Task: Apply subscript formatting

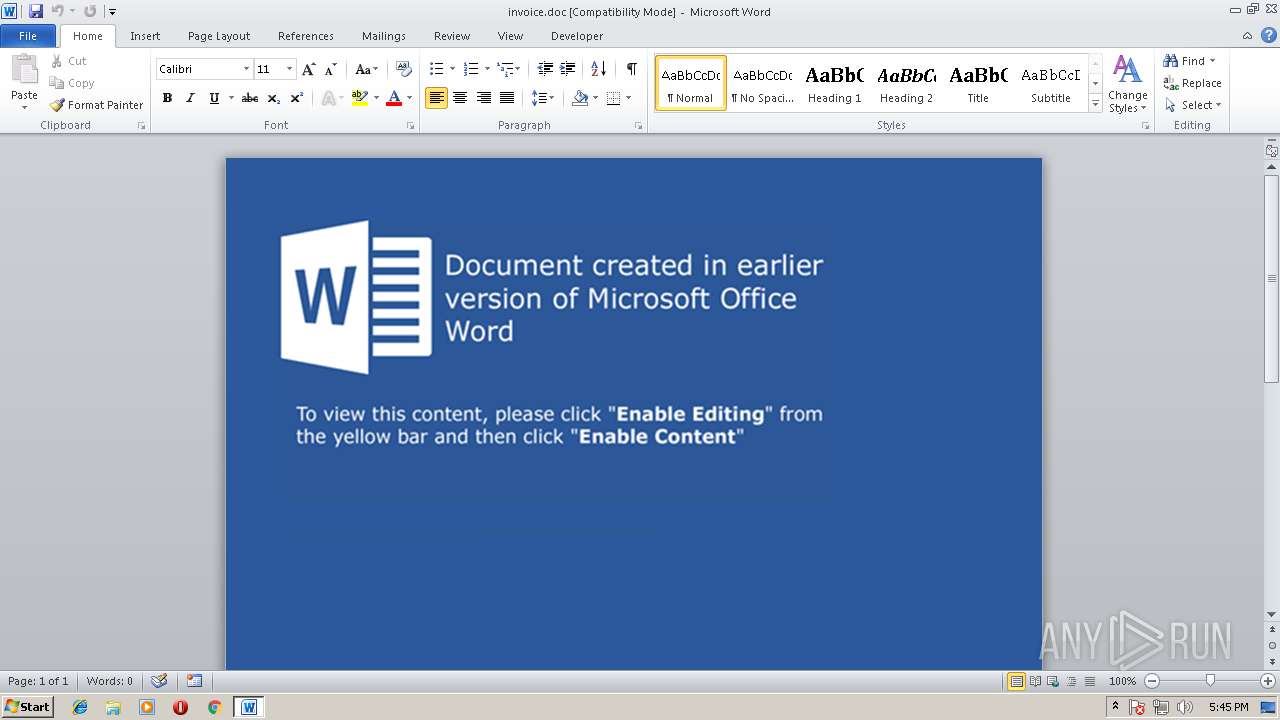Action: tap(274, 98)
